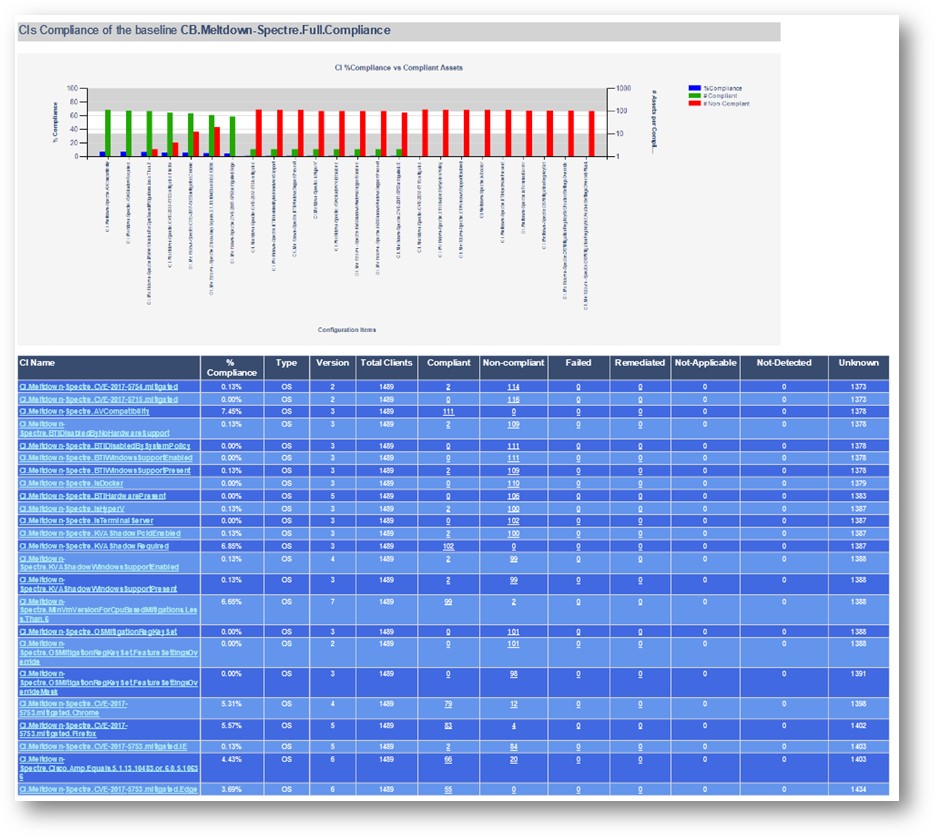Open the BTIDisabledByNoHardwareSupport CI link
The width and height of the screenshot is (935, 837).
(x=94, y=429)
